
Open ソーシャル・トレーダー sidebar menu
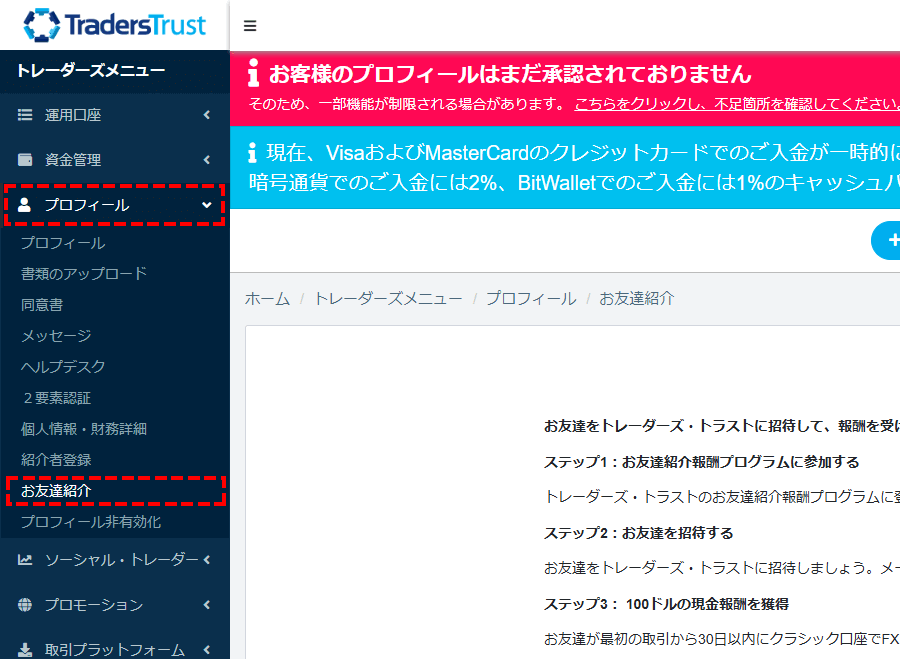[x=115, y=560]
